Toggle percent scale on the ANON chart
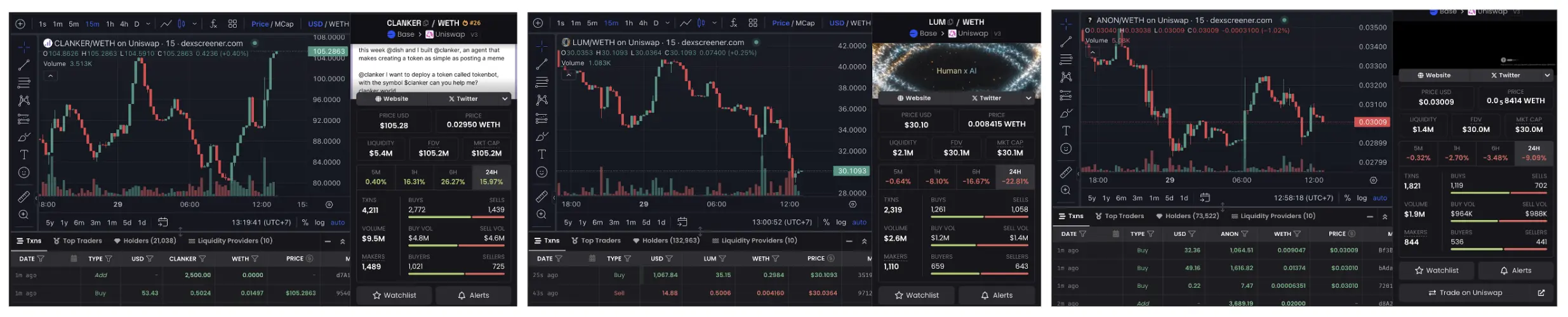The width and height of the screenshot is (1568, 317). point(1347,198)
